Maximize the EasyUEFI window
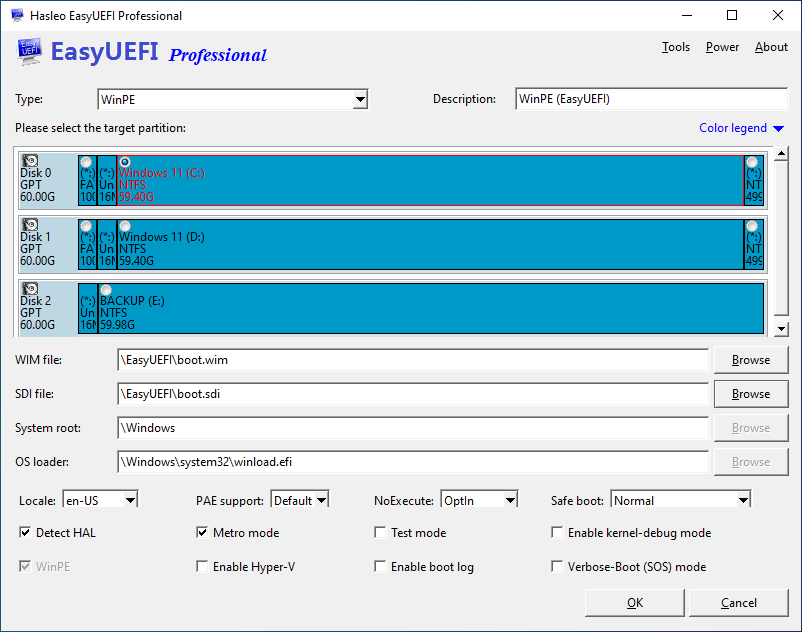 click(x=732, y=15)
